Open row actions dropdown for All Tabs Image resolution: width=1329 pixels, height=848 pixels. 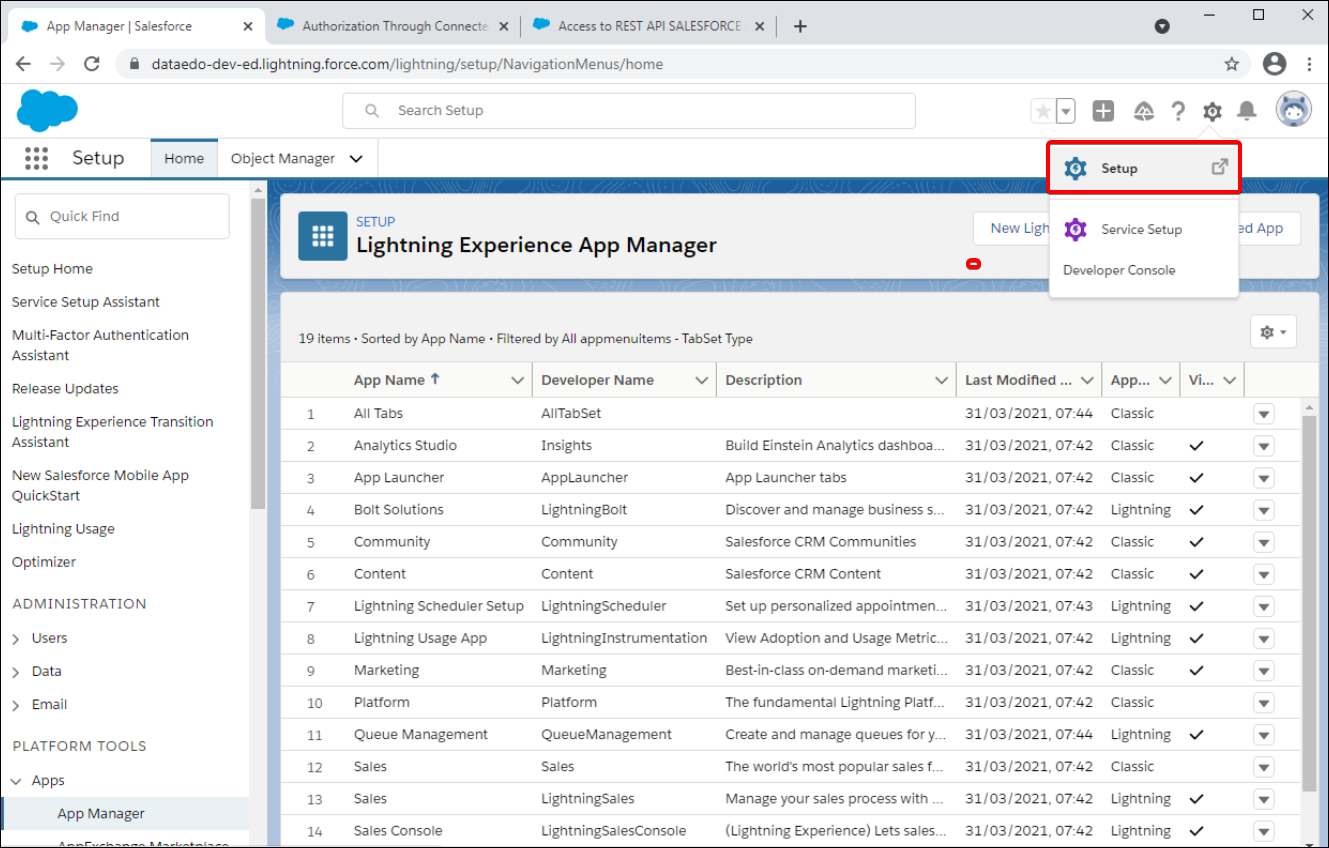click(1263, 414)
